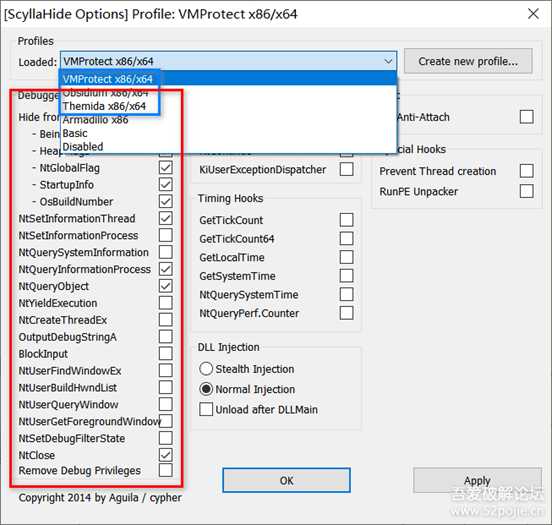The height and width of the screenshot is (525, 552).
Task: Click the Timing Hooks group label
Action: coord(230,198)
